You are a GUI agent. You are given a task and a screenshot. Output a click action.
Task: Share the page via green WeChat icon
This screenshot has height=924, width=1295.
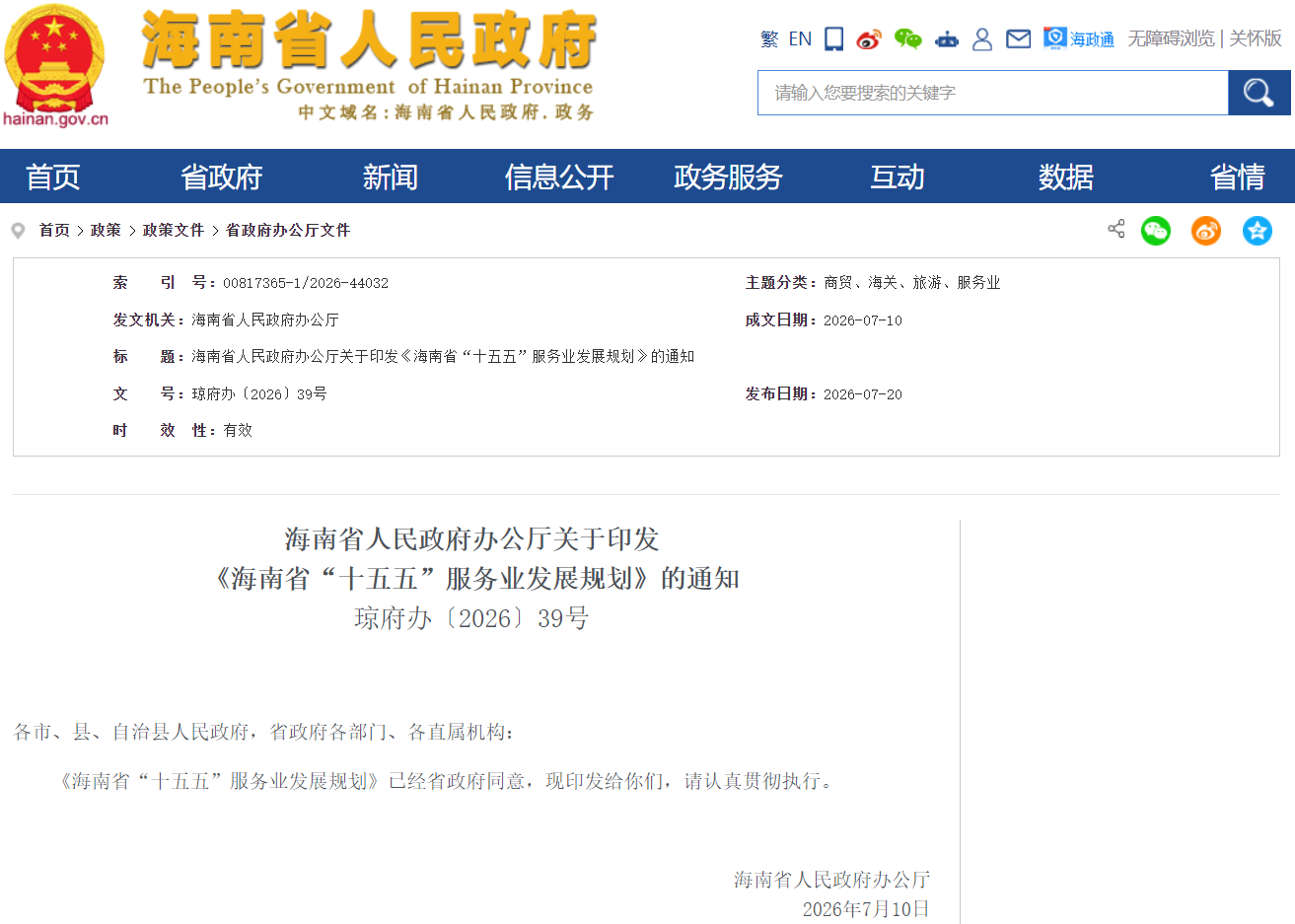[x=1156, y=231]
